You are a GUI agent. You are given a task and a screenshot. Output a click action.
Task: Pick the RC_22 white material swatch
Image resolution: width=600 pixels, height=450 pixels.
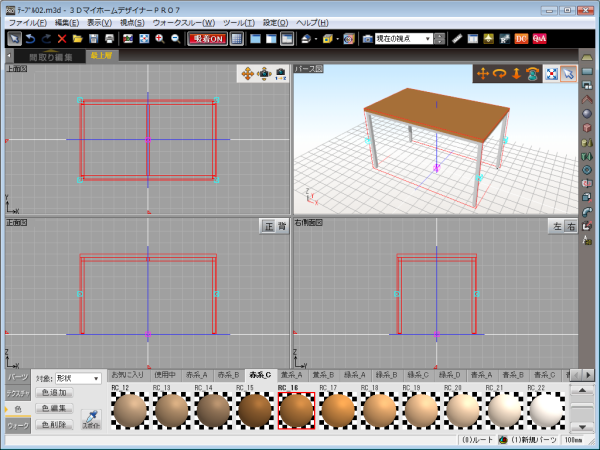(x=545, y=410)
